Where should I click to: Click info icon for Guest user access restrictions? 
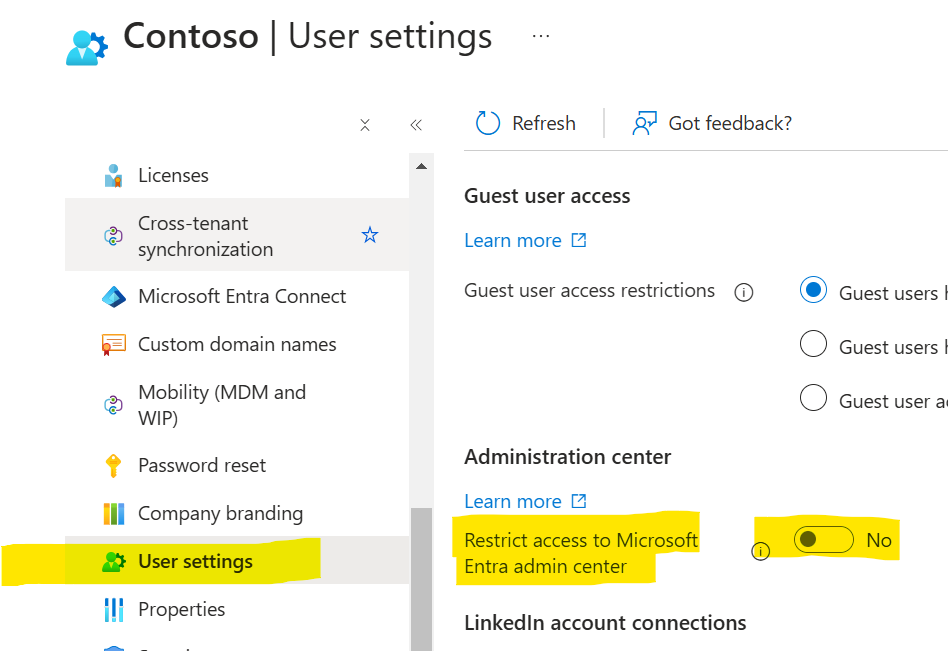744,293
